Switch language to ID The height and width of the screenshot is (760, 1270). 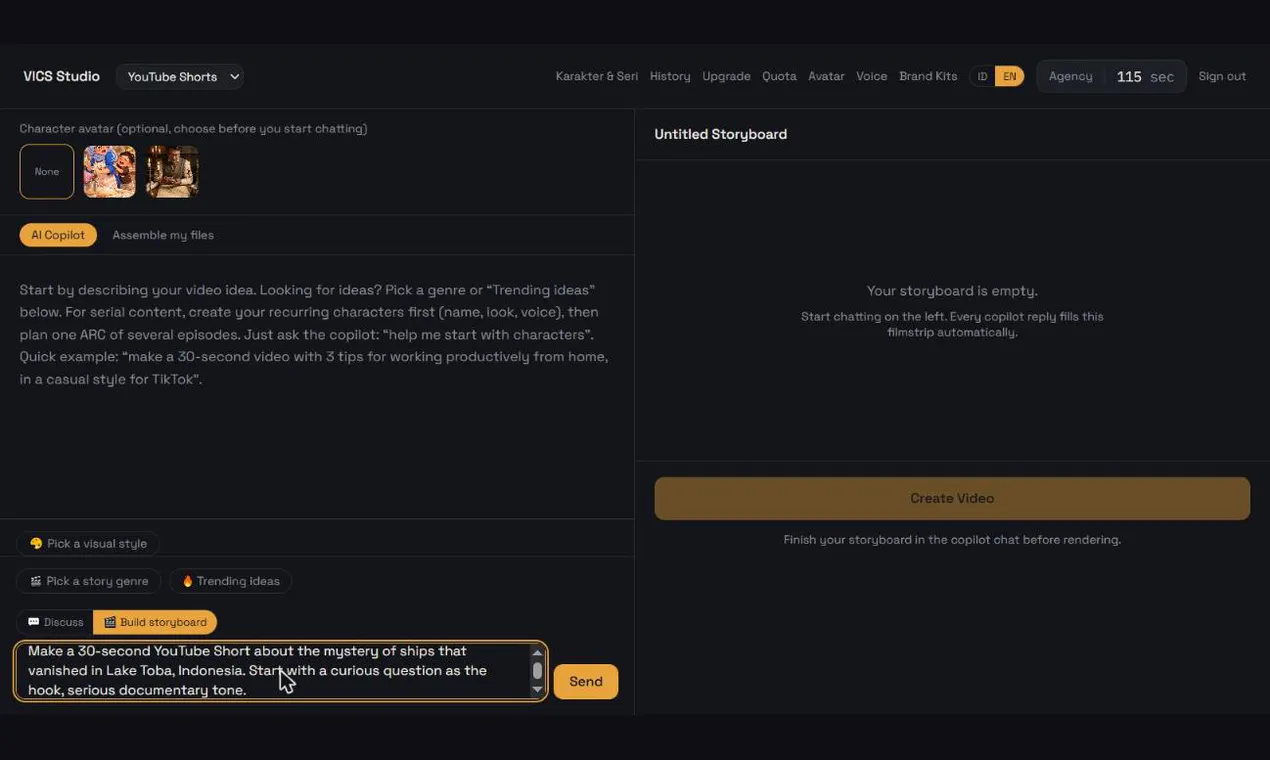(x=982, y=77)
